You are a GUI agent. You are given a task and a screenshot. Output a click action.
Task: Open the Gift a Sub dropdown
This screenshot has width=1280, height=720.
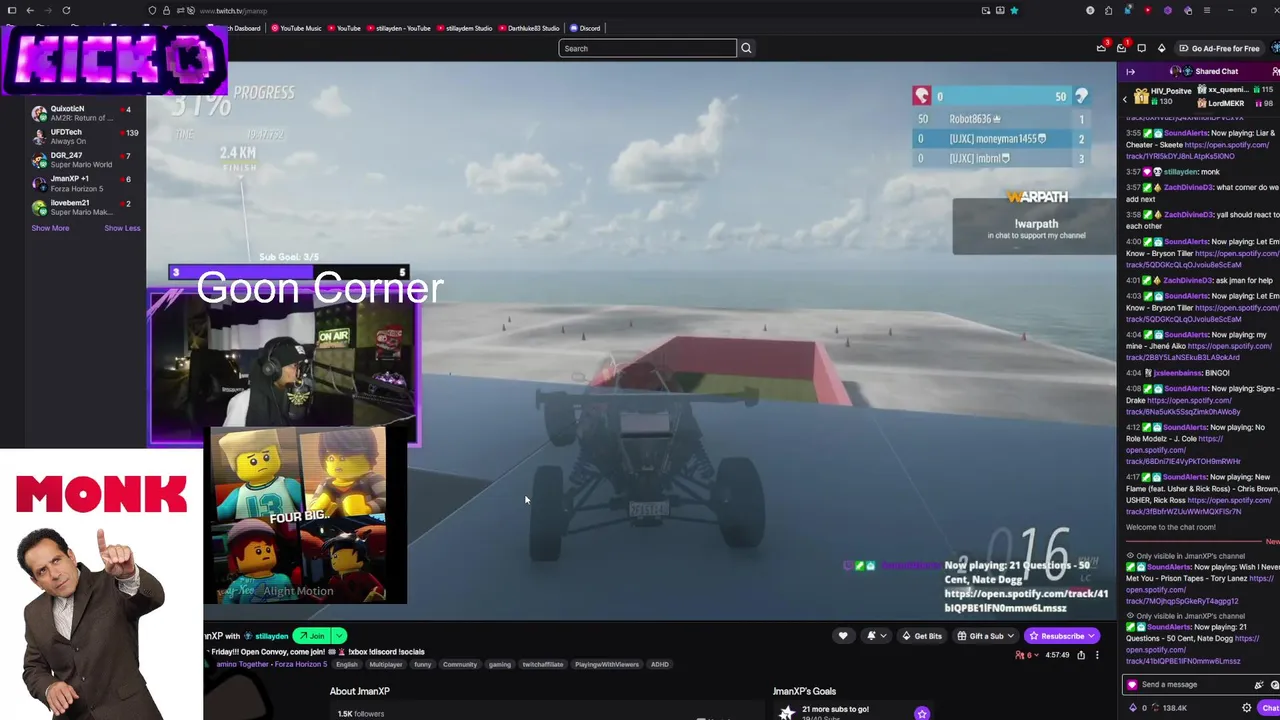tap(986, 636)
